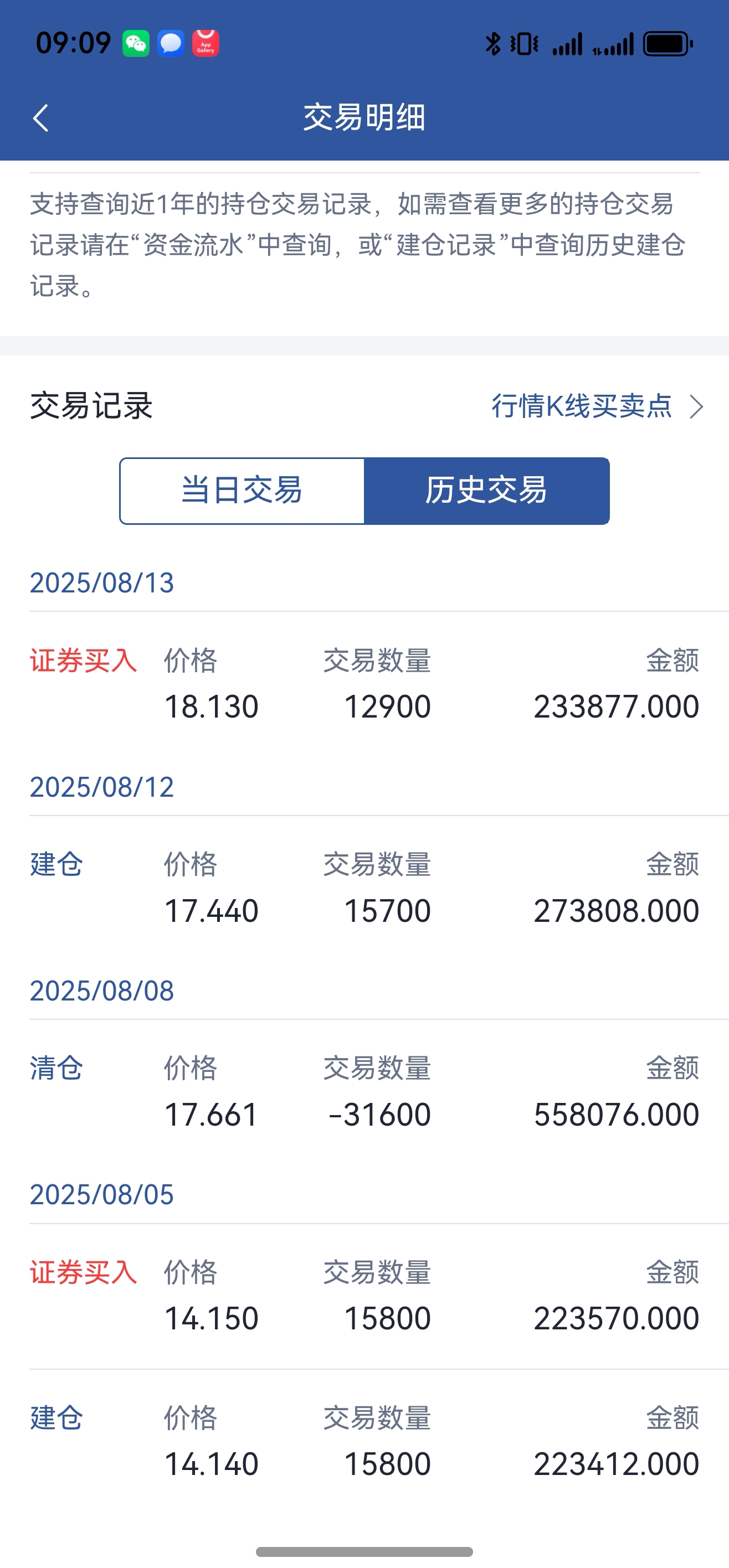729x1568 pixels.
Task: Expand chevron next to 行情K线买卖点
Action: (696, 406)
